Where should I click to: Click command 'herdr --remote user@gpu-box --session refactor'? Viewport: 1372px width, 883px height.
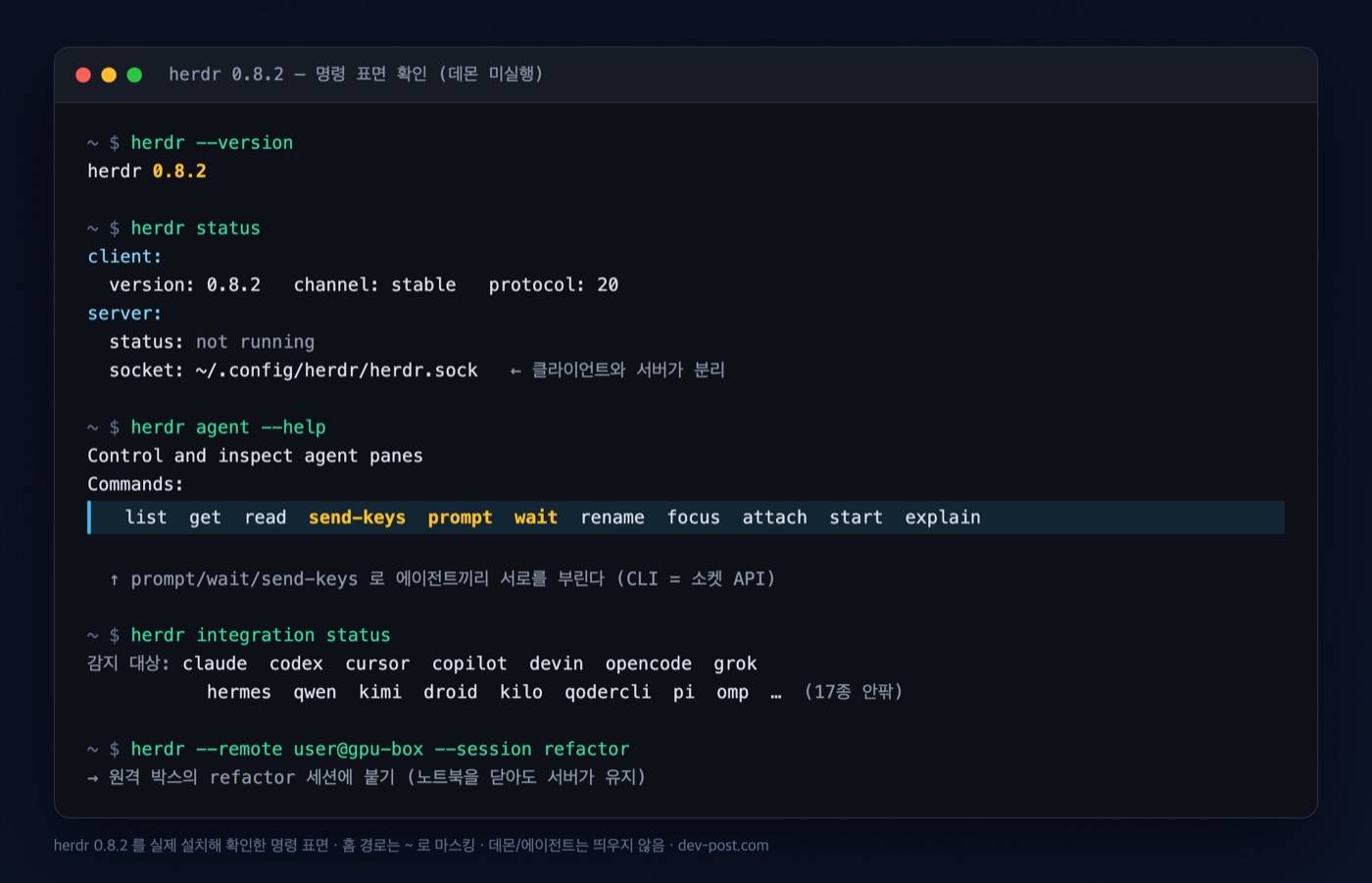(380, 750)
